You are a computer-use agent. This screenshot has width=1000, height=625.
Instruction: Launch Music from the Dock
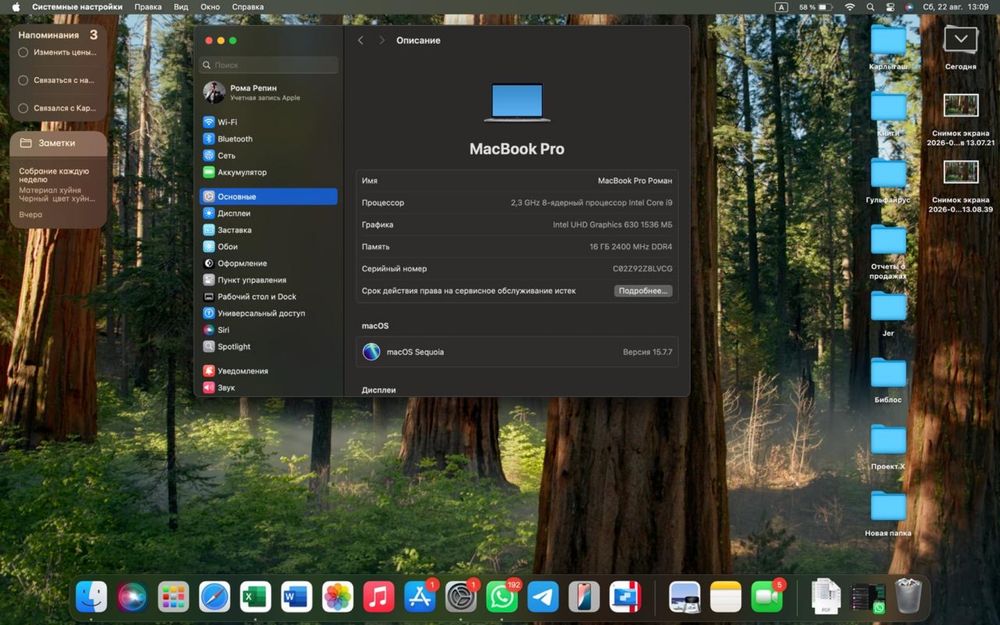pos(378,598)
